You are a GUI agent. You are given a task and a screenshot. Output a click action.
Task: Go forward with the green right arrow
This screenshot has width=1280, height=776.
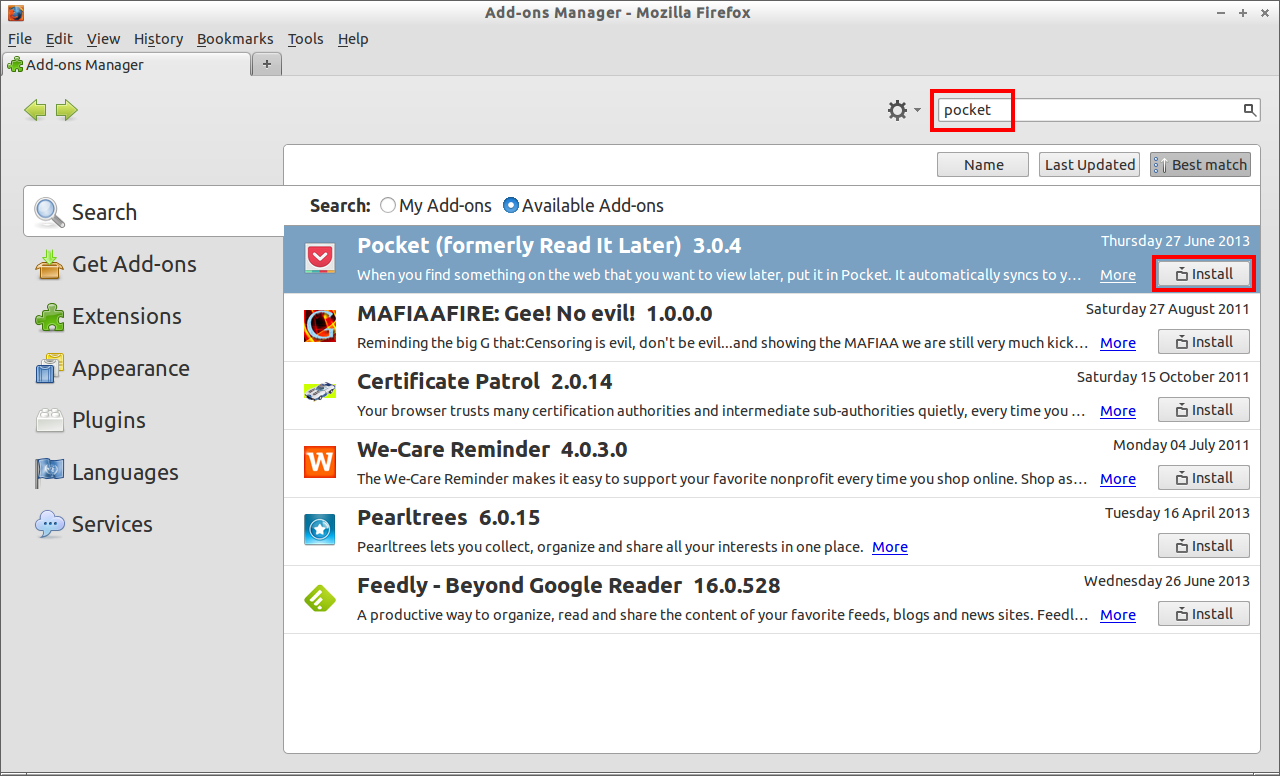[67, 110]
